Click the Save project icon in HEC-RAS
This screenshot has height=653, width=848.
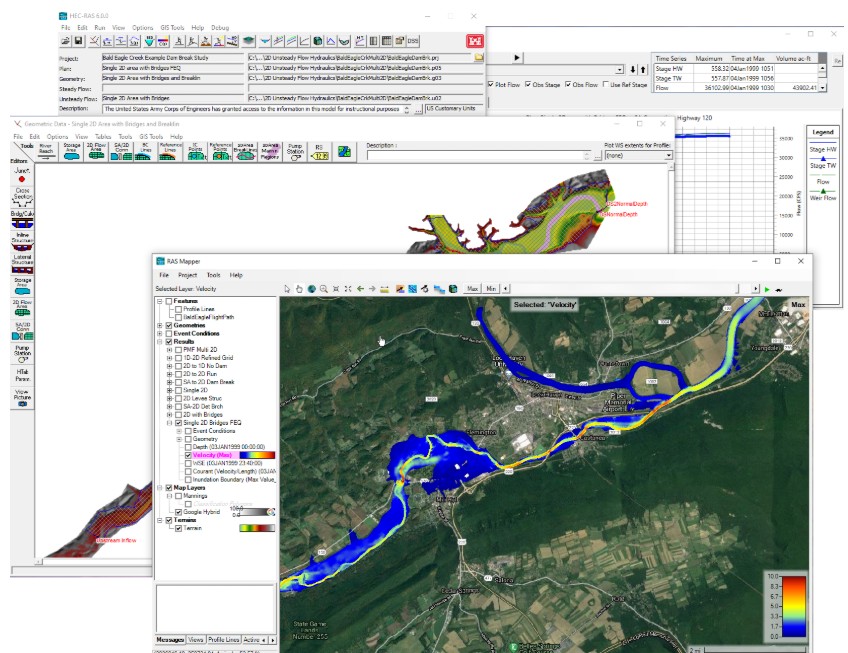pyautogui.click(x=79, y=41)
